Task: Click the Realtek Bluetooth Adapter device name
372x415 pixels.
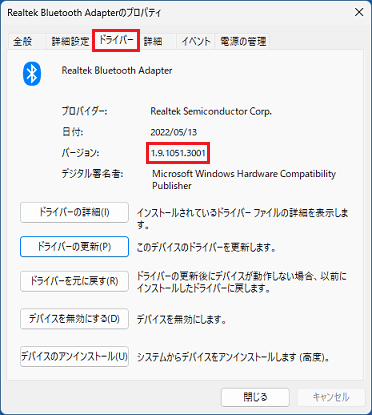Action: [117, 71]
